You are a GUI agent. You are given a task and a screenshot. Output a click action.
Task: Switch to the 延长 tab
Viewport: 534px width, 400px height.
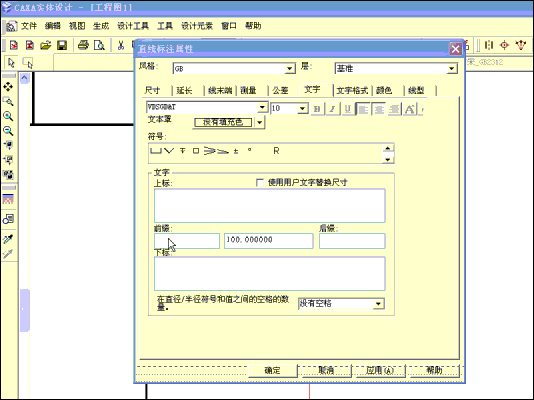[184, 90]
